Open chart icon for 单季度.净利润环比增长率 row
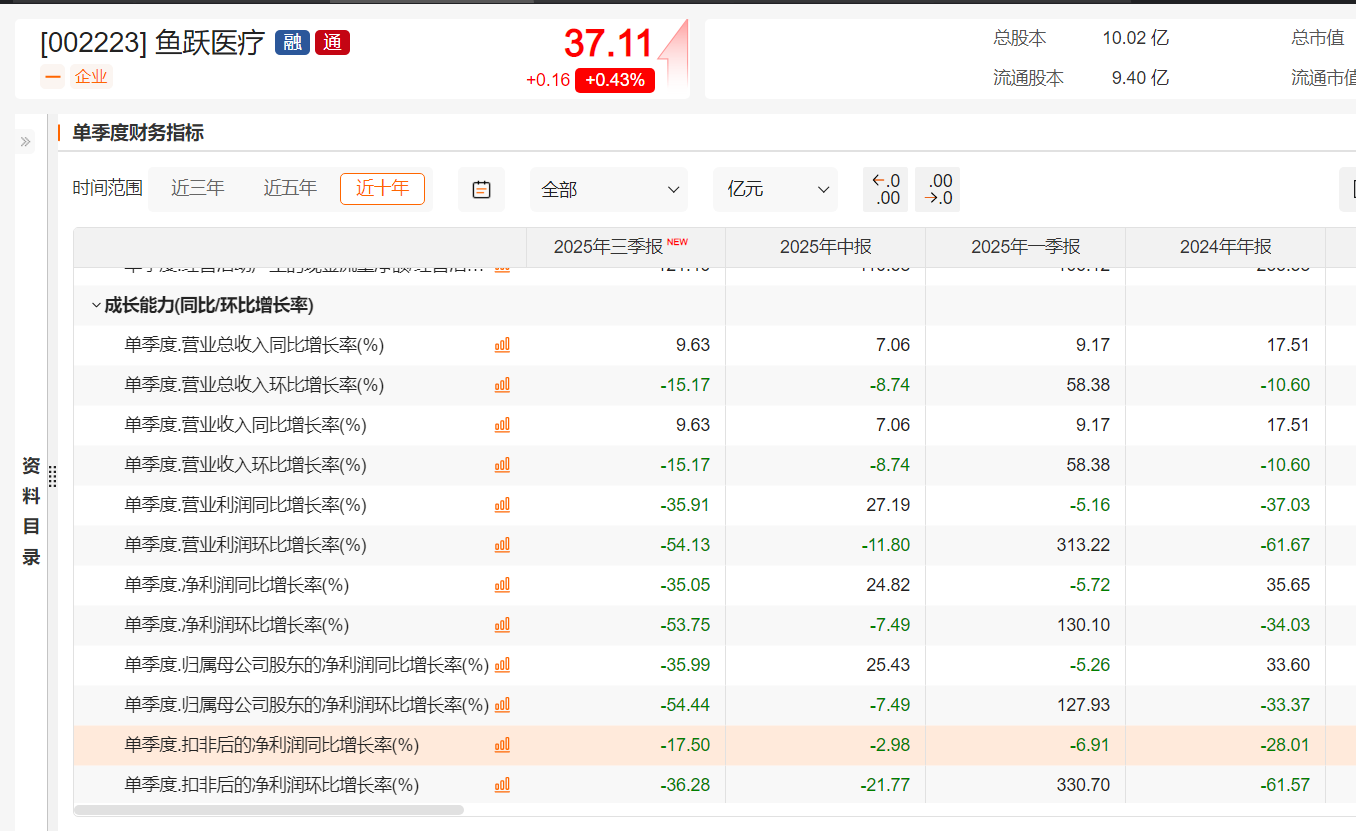The height and width of the screenshot is (831, 1356). pyautogui.click(x=502, y=625)
